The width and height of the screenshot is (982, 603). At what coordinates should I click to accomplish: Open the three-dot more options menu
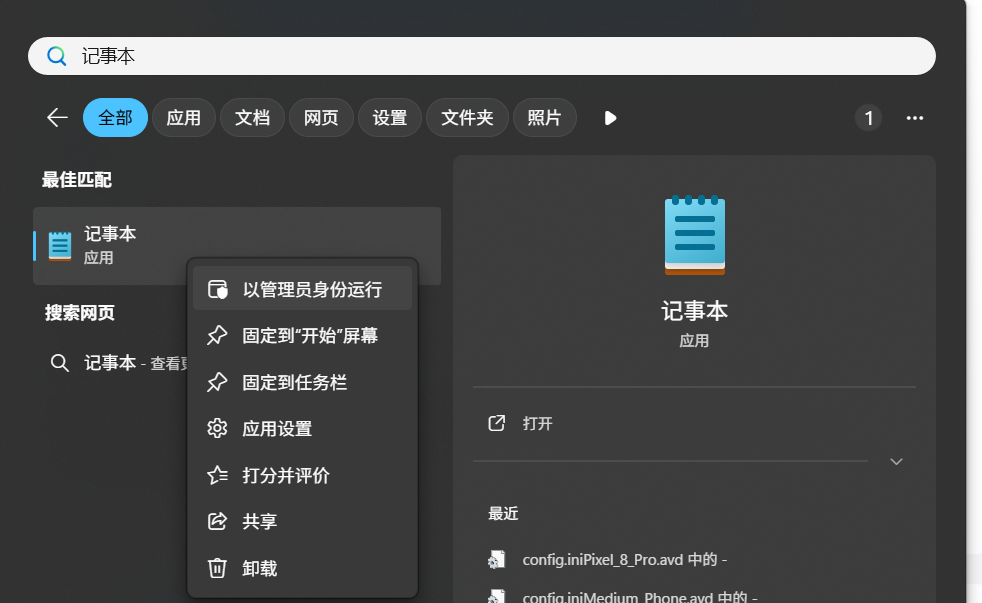point(915,118)
